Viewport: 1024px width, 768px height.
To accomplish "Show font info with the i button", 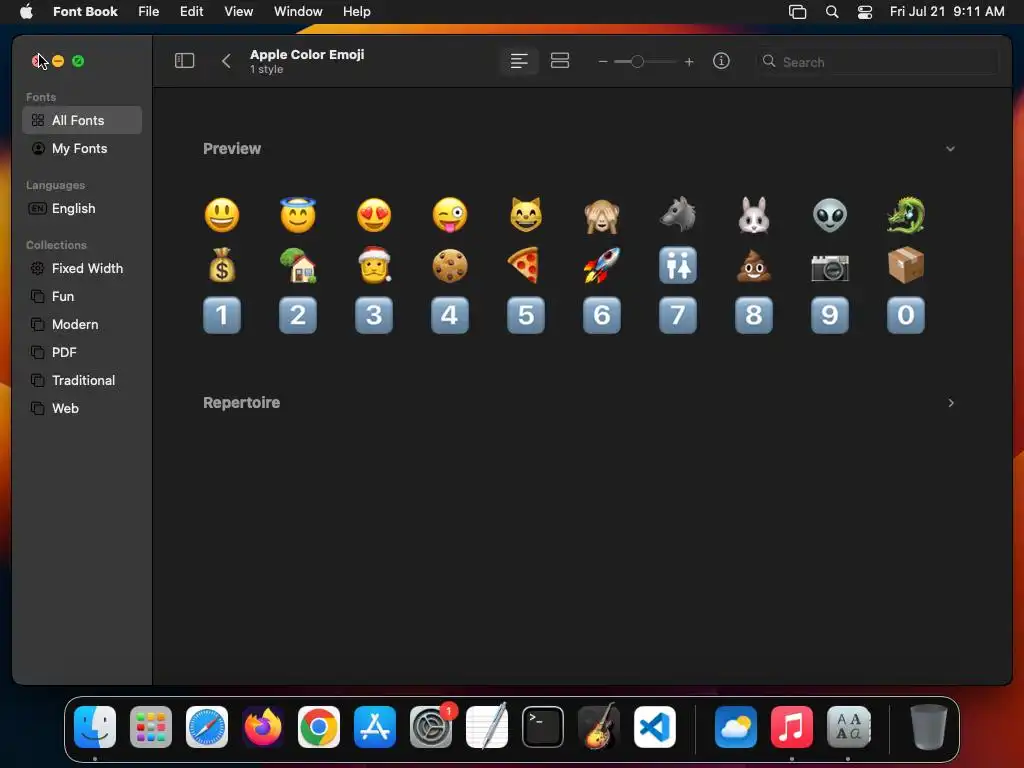I will pos(721,61).
